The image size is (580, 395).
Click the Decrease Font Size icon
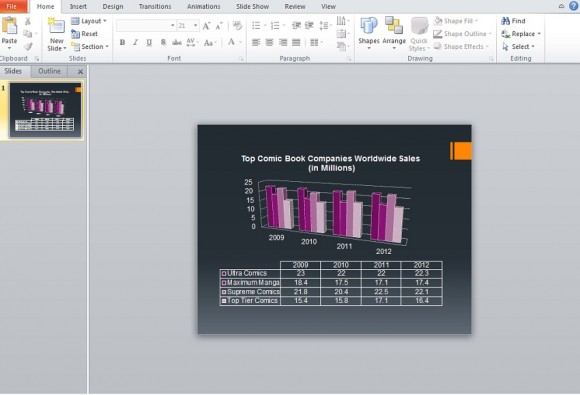point(219,26)
